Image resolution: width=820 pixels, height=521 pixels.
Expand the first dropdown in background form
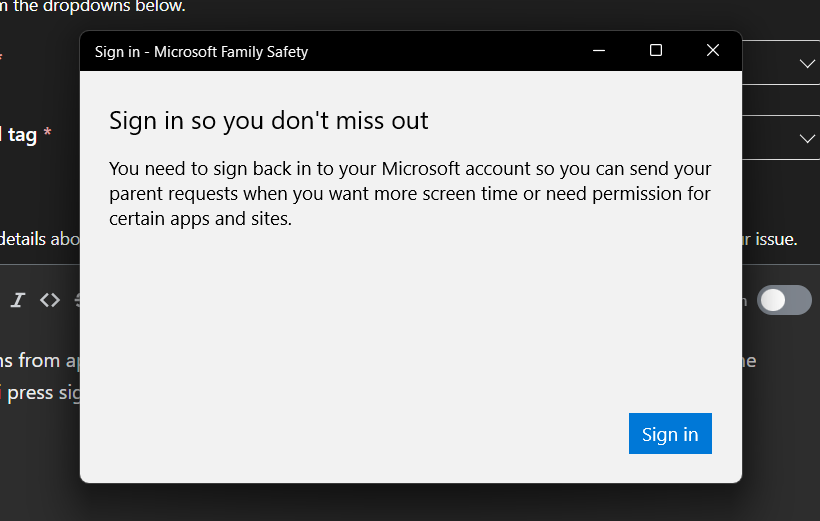tap(807, 63)
